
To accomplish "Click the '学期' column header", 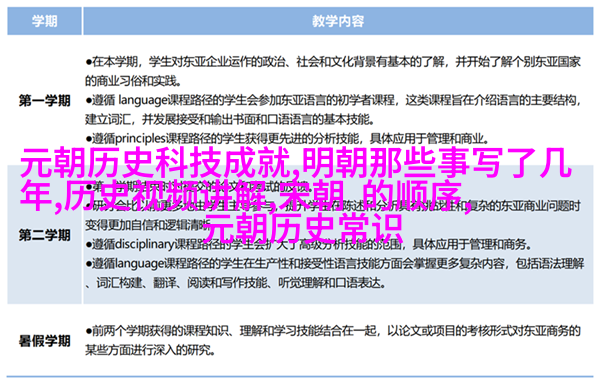I will 44,21.
